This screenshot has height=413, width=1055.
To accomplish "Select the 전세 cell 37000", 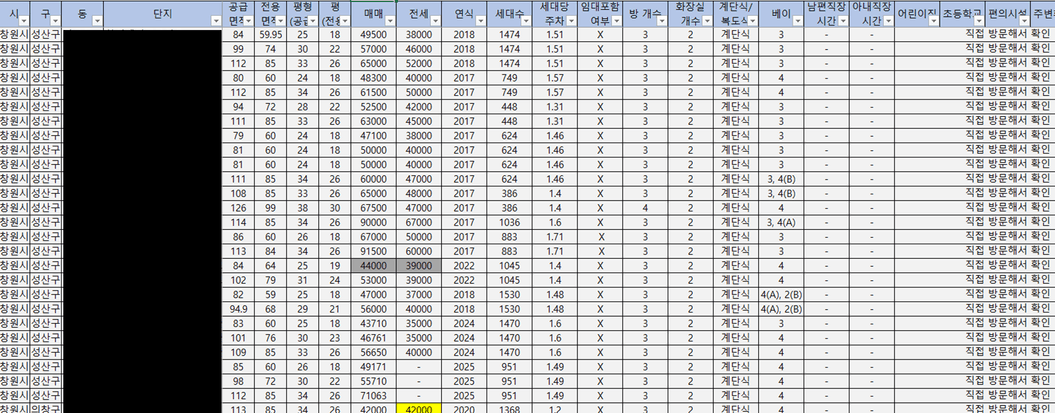I will [x=419, y=294].
